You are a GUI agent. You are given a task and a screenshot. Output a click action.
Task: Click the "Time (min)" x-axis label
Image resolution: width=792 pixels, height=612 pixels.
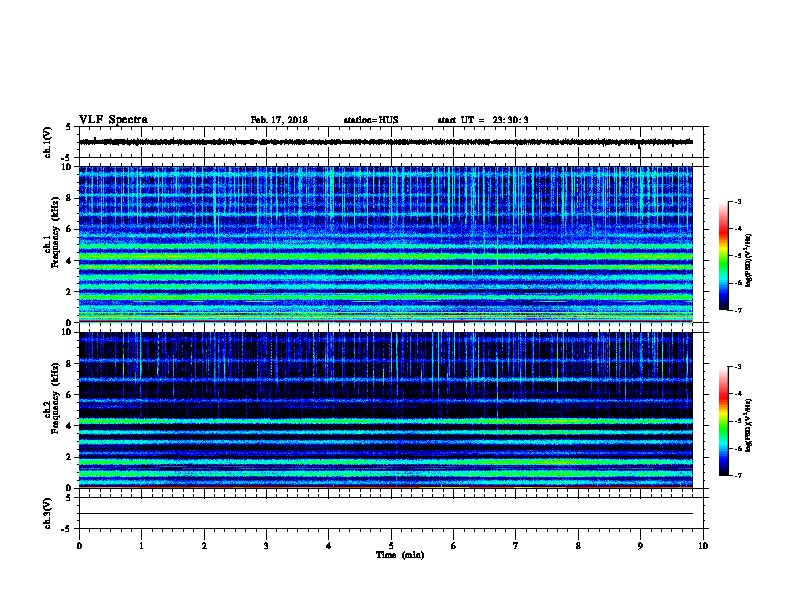[400, 555]
